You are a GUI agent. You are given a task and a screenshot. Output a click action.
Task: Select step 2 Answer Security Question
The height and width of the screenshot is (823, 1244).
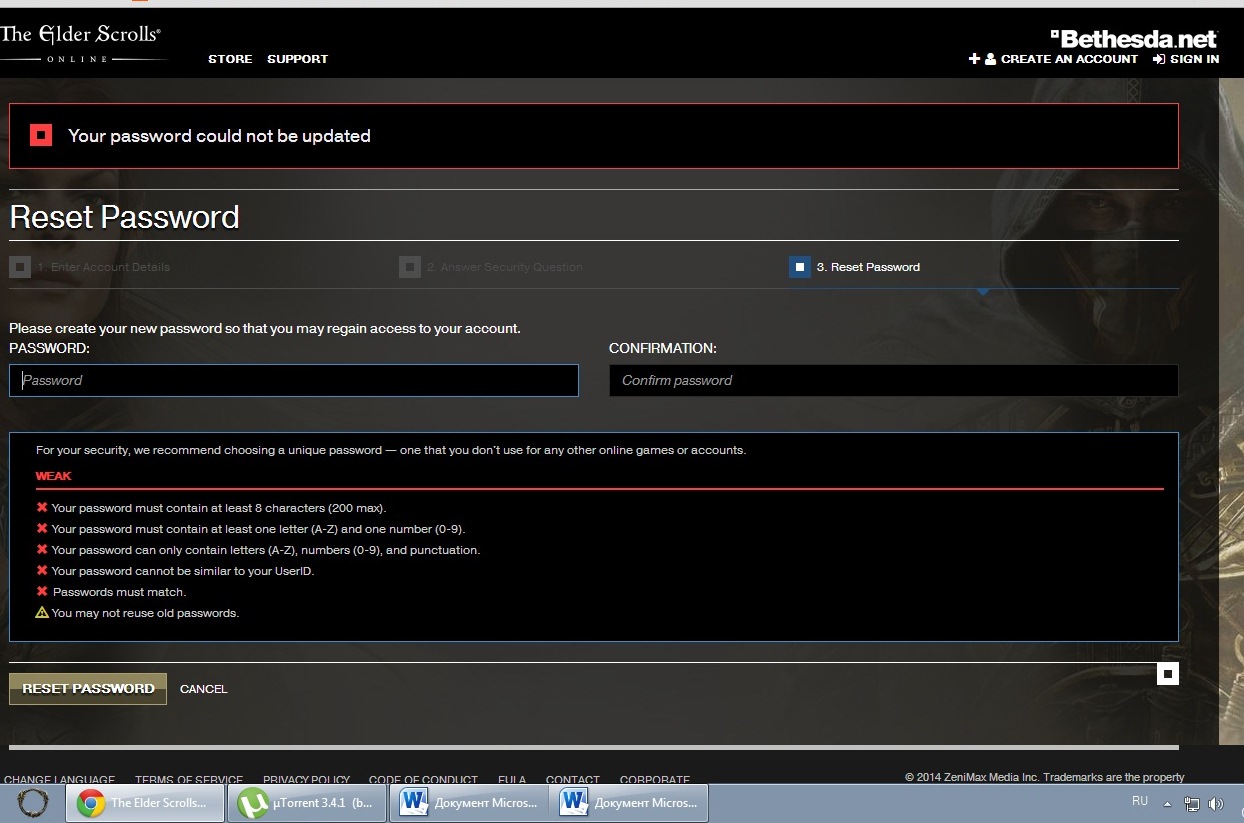[x=491, y=267]
